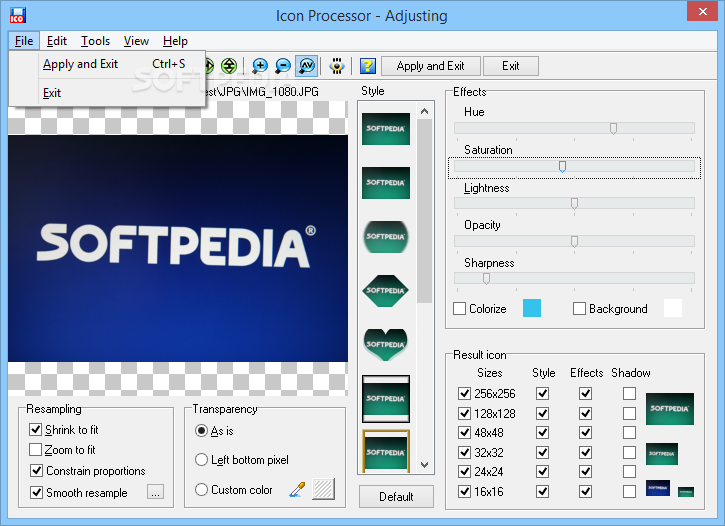
Task: Enable the Zoom to fit checkbox
Action: point(36,450)
